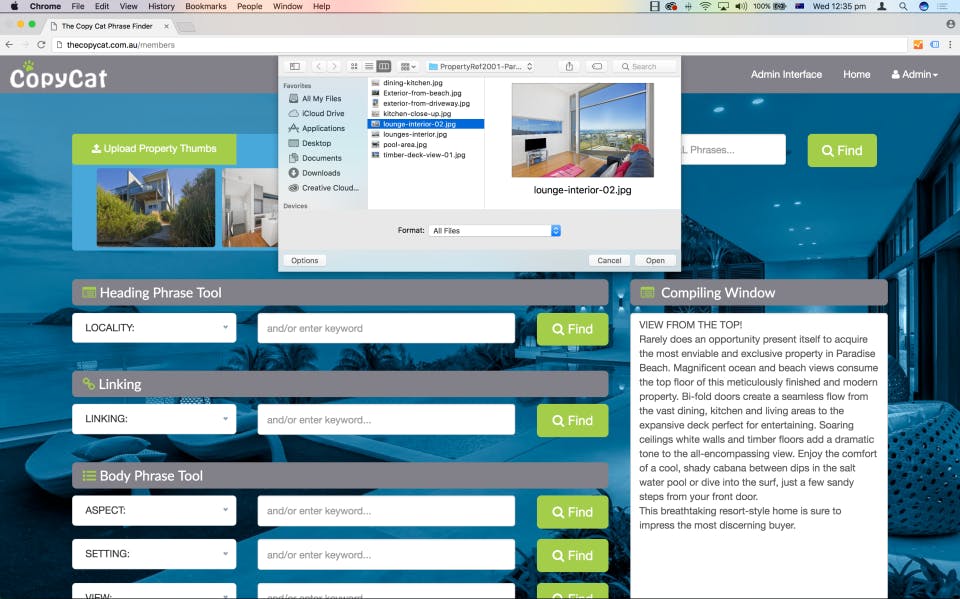Click Chrome back arrow

coord(9,45)
